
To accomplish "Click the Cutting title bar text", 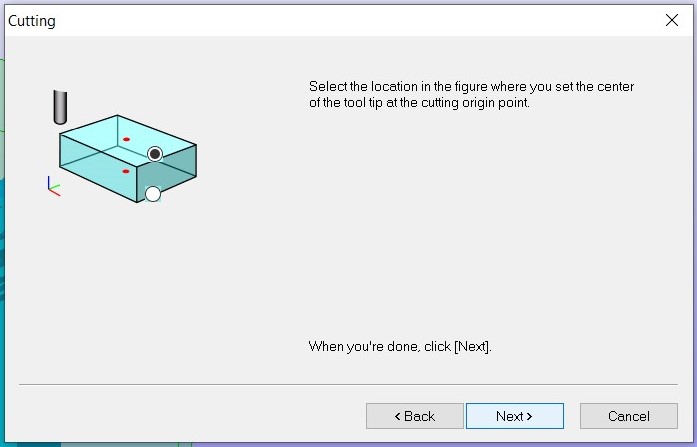I will [x=32, y=21].
